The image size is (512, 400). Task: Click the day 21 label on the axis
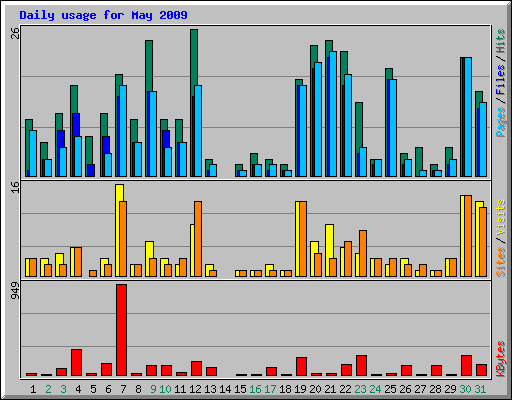pyautogui.click(x=330, y=389)
